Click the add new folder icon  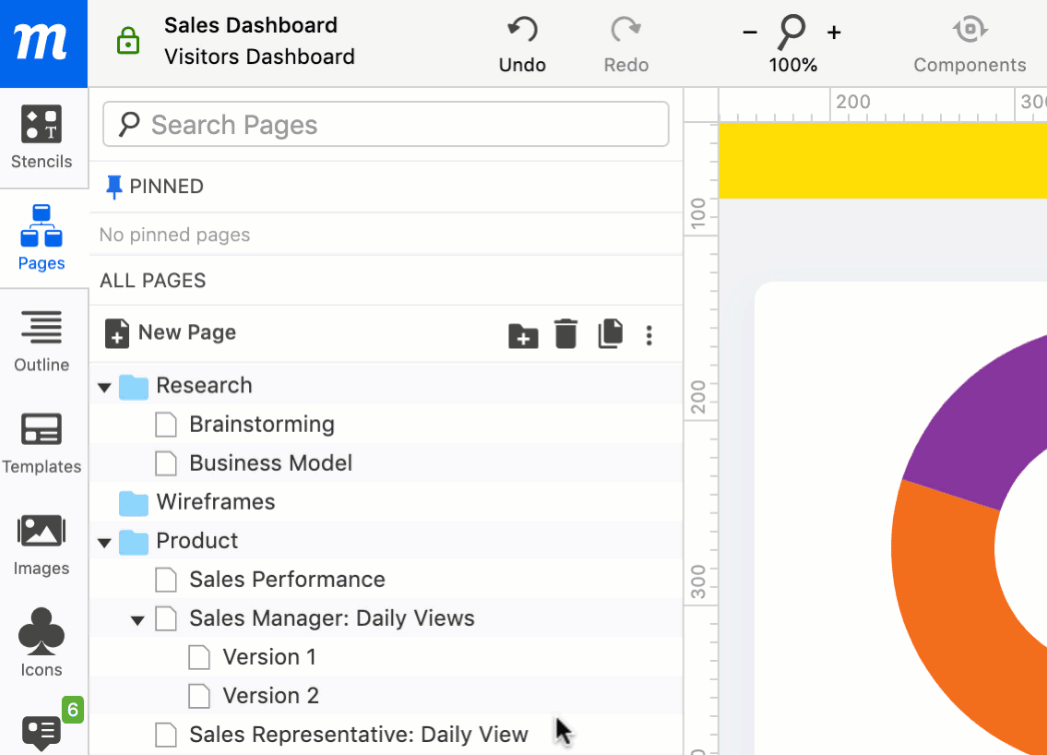[x=522, y=335]
